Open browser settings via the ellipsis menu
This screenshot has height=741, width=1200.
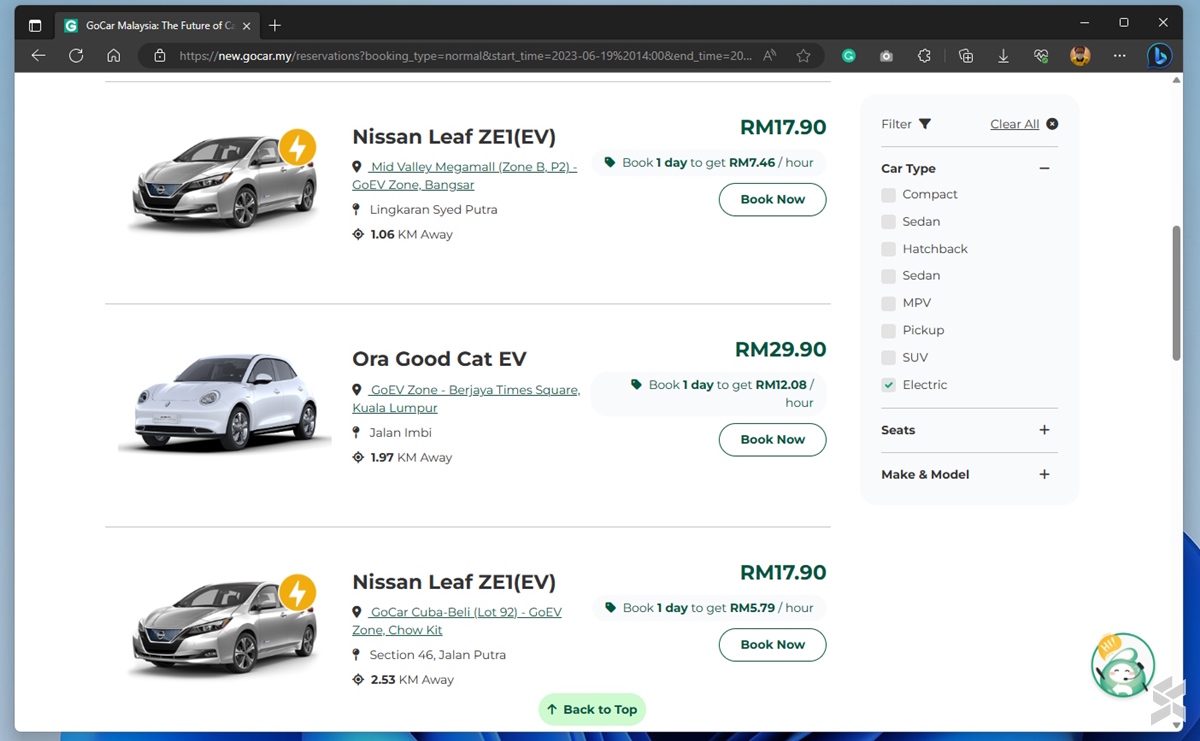(x=1119, y=56)
